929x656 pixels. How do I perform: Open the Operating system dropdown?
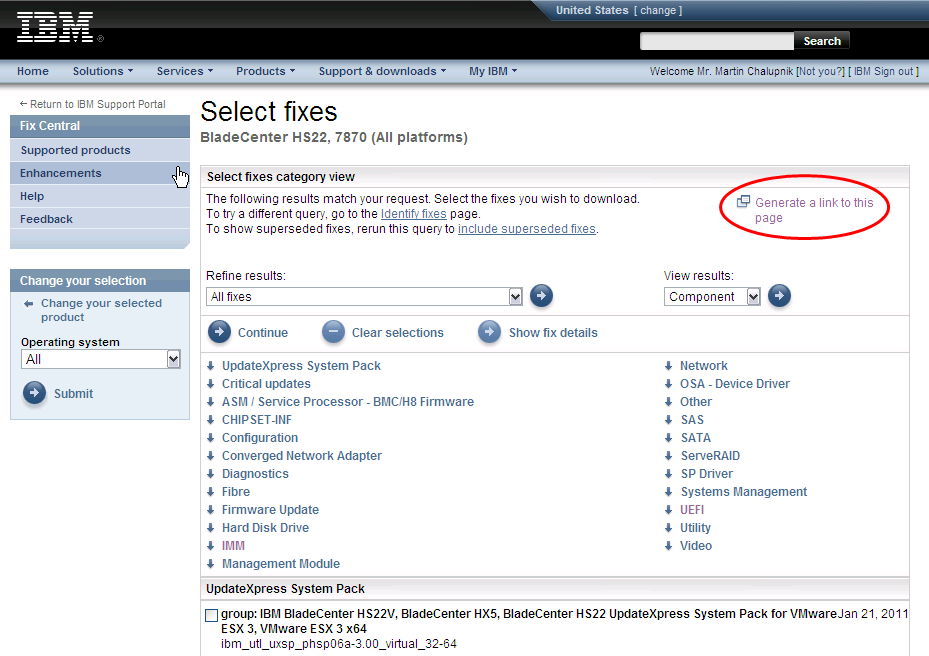coord(101,359)
